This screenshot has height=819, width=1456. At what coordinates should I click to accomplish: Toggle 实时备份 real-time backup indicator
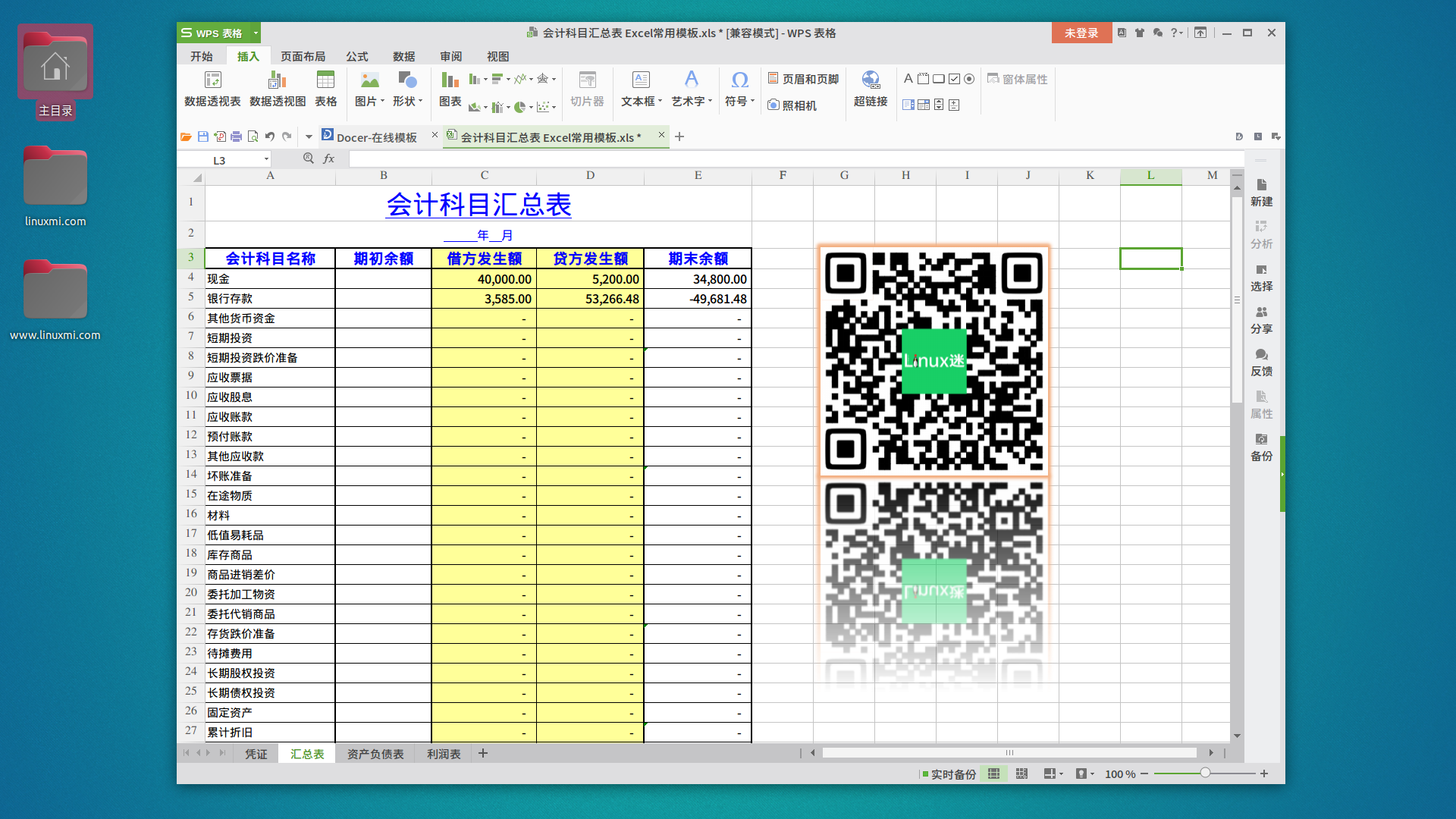(949, 774)
